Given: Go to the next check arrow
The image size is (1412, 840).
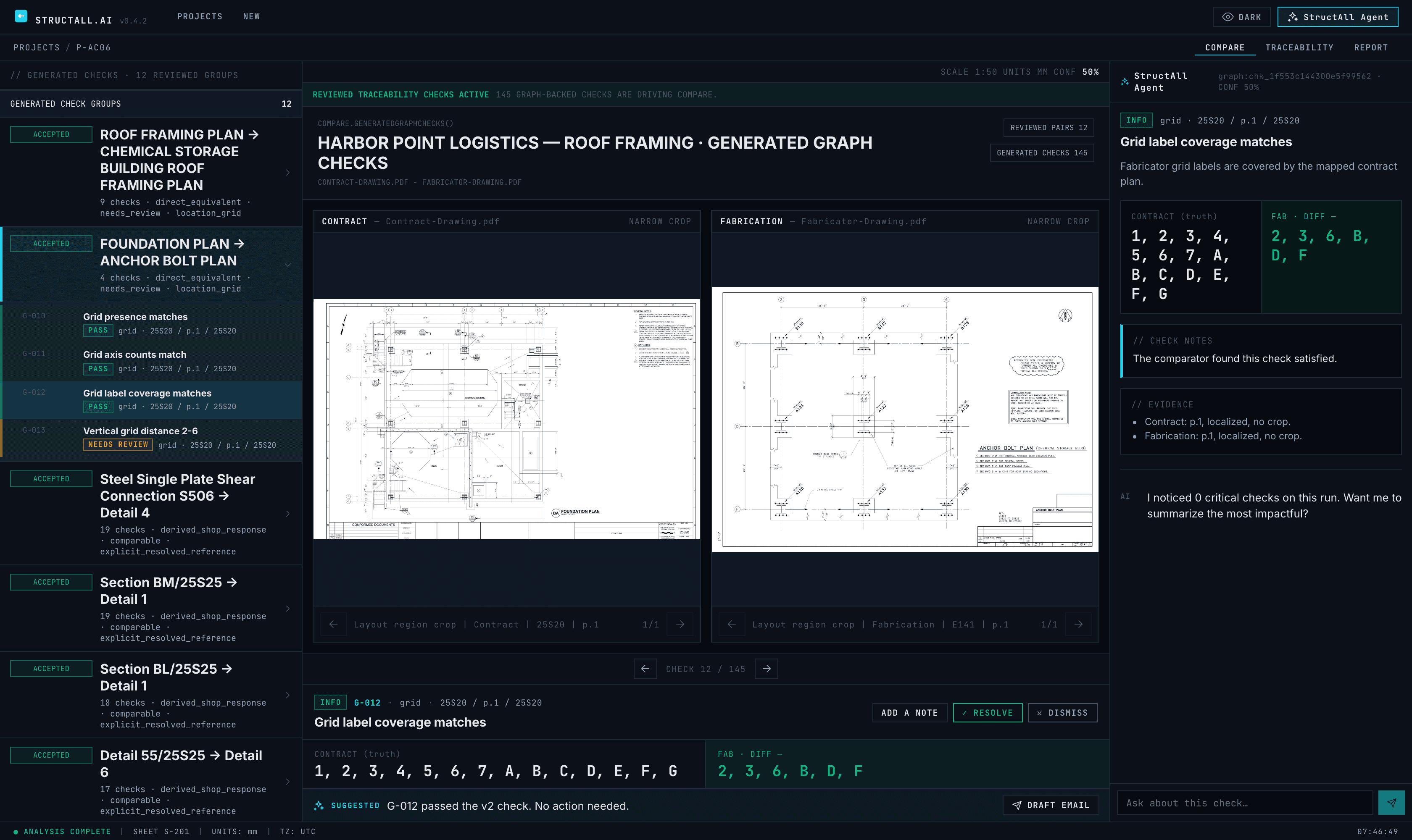Looking at the screenshot, I should coord(767,669).
